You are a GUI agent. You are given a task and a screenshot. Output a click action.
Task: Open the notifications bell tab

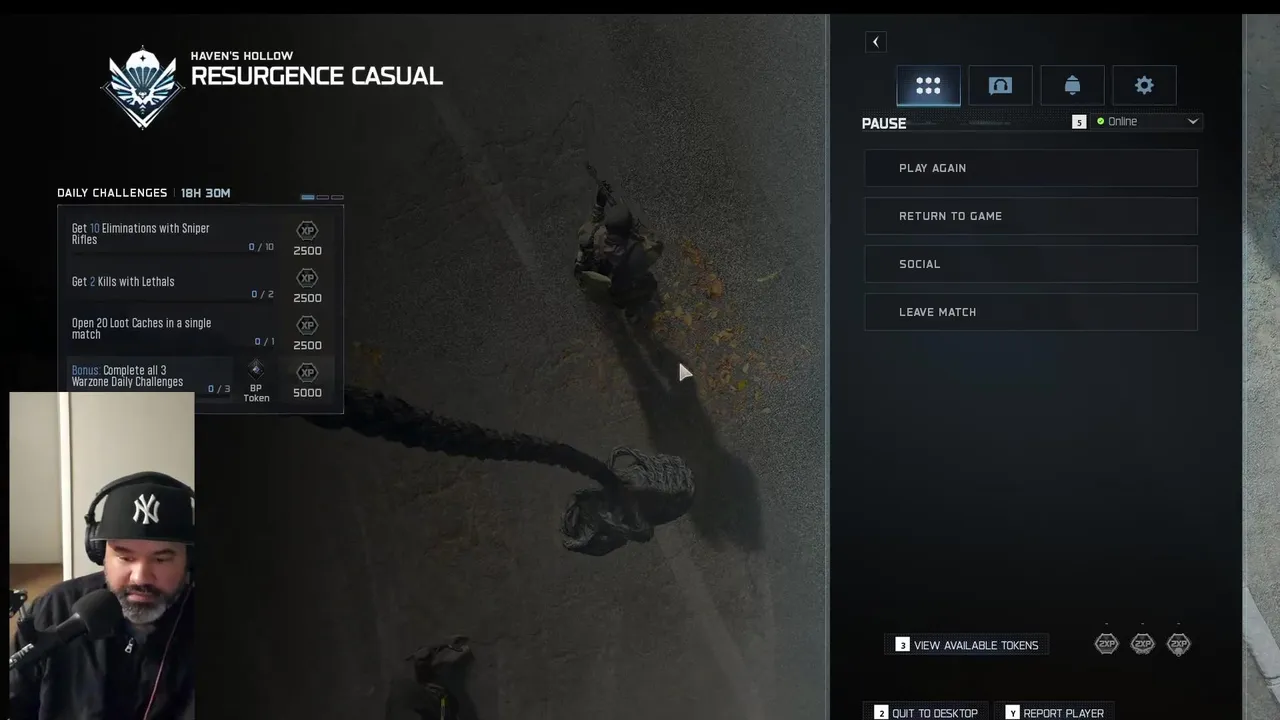pyautogui.click(x=1072, y=86)
